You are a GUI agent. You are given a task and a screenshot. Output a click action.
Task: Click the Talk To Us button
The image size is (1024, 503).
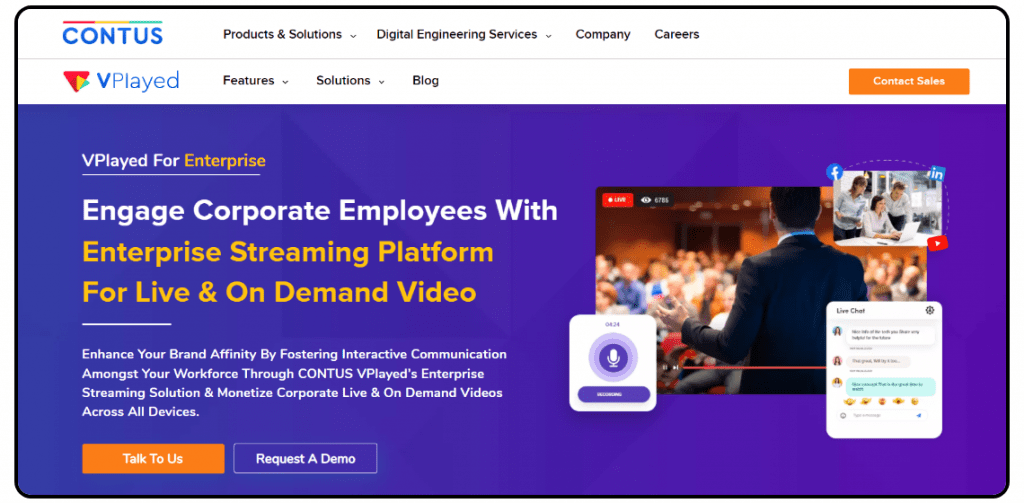tap(153, 459)
